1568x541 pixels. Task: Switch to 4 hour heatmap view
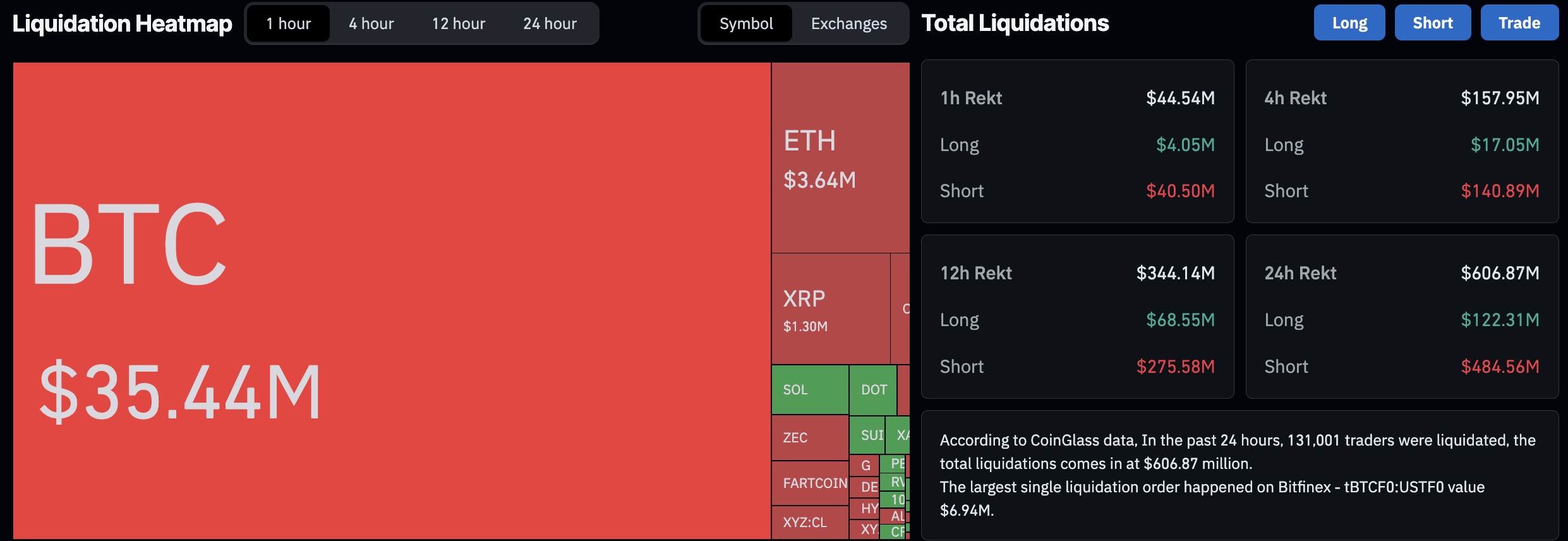(x=371, y=24)
